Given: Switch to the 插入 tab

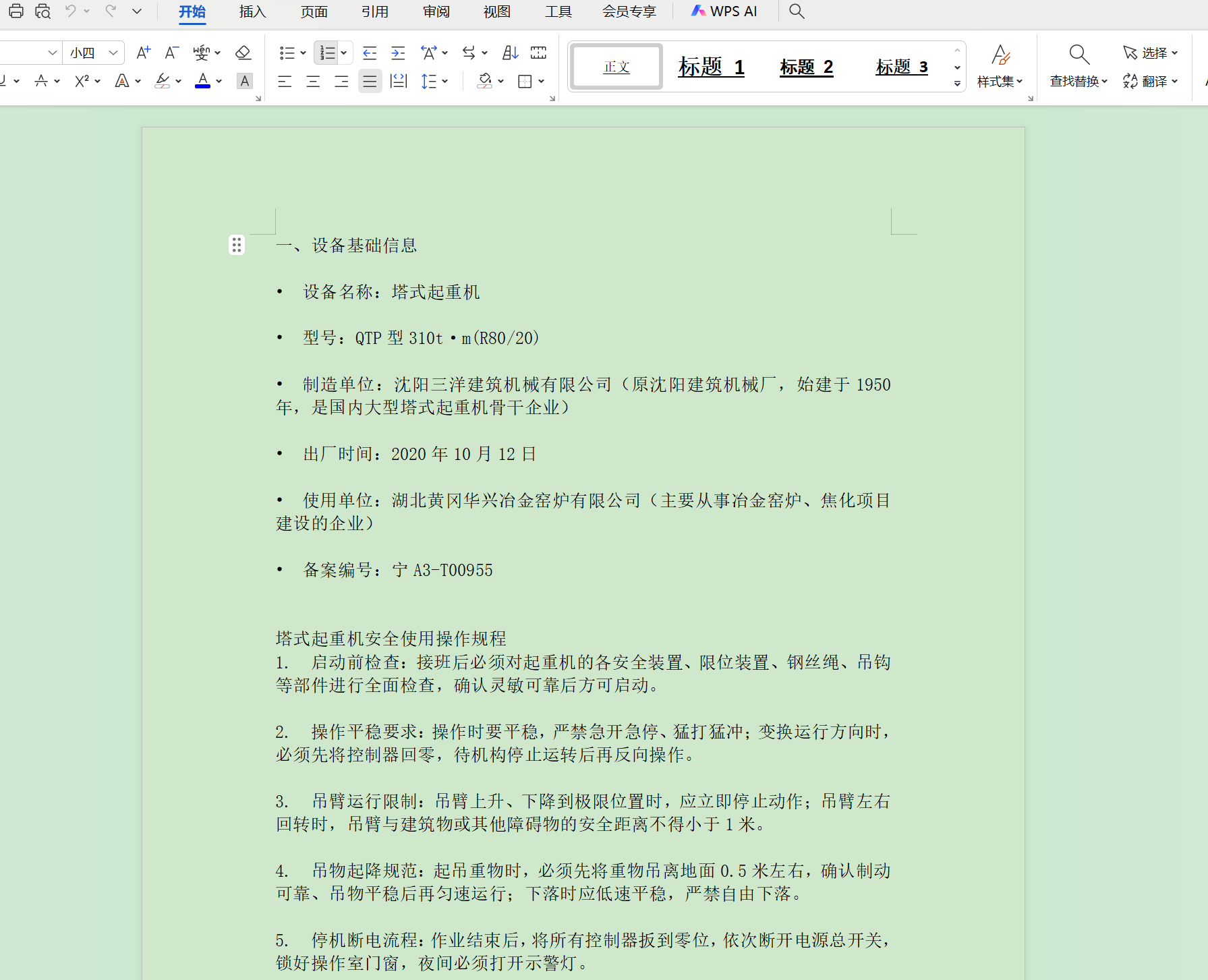Looking at the screenshot, I should (252, 11).
